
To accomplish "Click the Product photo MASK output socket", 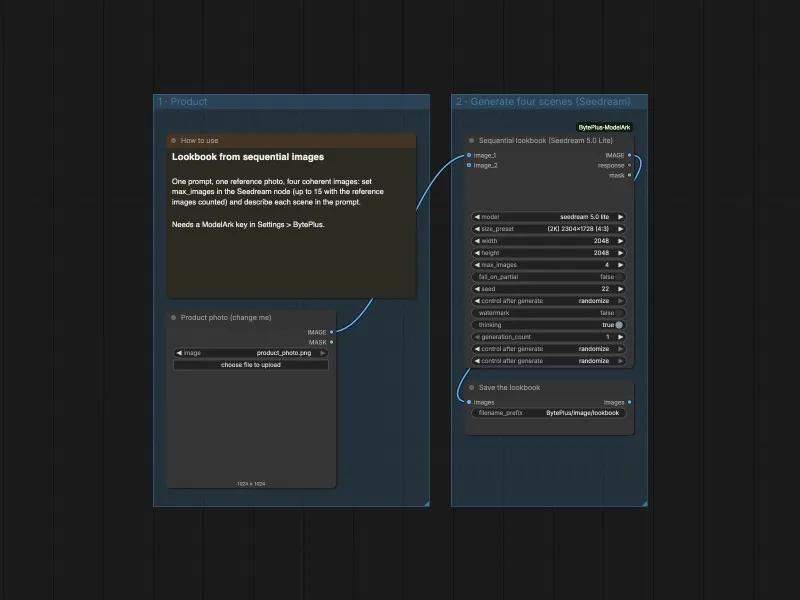I will [x=332, y=342].
